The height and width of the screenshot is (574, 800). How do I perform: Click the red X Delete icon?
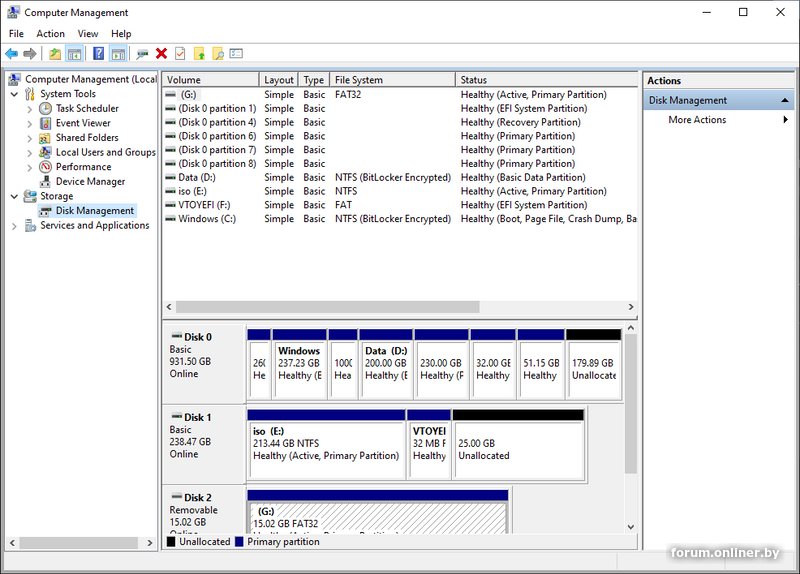click(161, 54)
